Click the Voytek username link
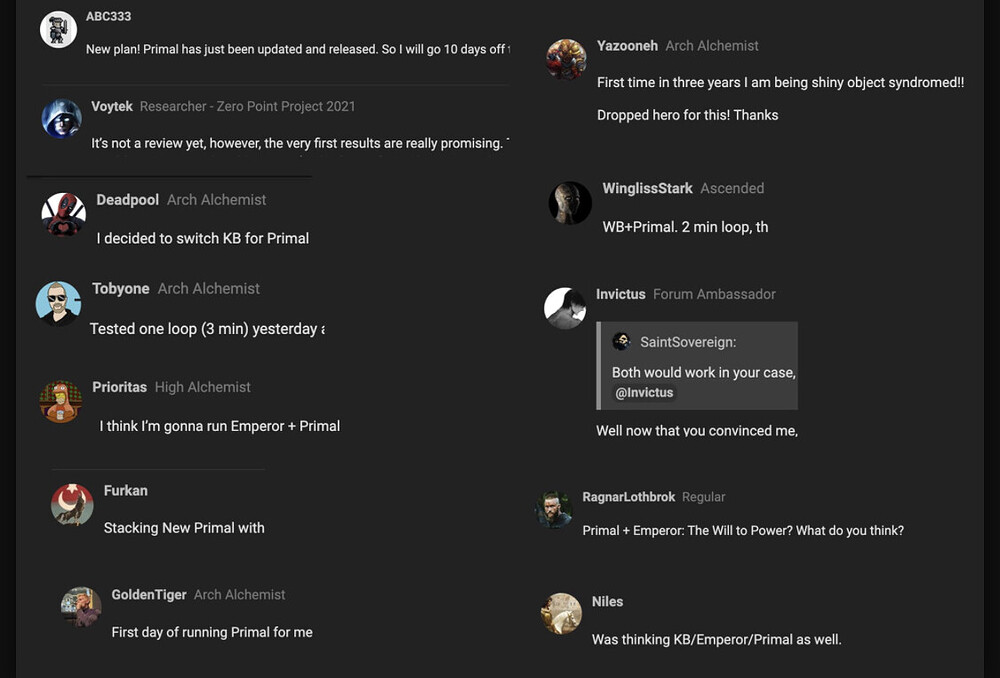Viewport: 1000px width, 678px height. 112,107
